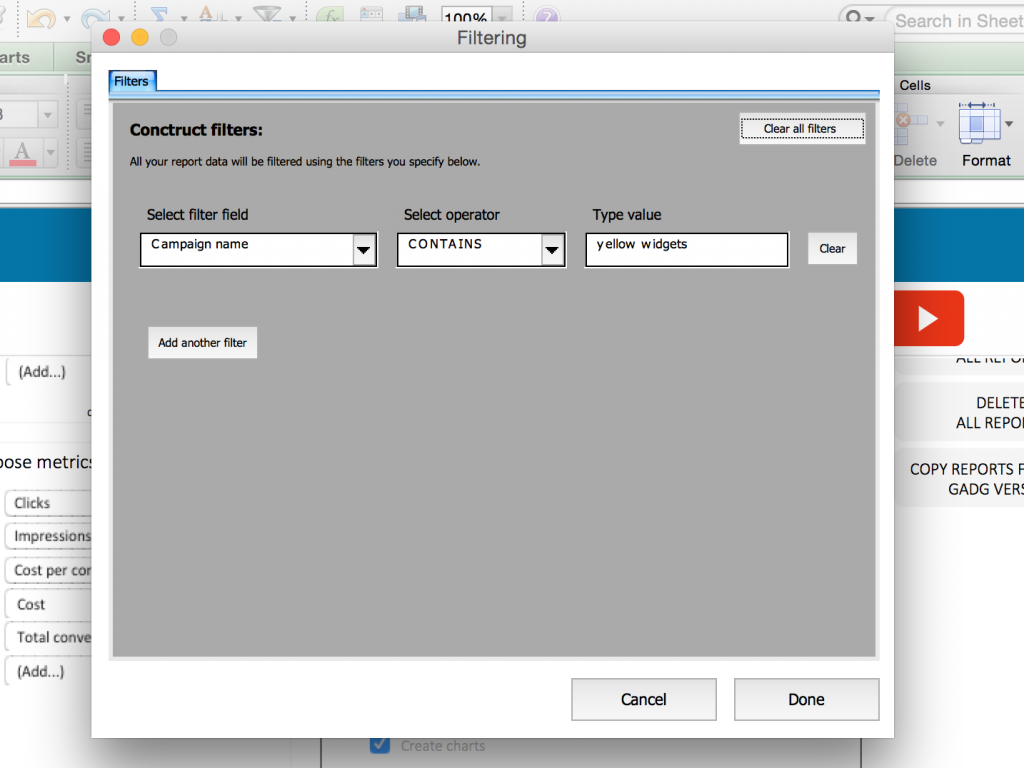The width and height of the screenshot is (1024, 768).
Task: Click the Redo icon in the Excel toolbar
Action: (x=94, y=17)
